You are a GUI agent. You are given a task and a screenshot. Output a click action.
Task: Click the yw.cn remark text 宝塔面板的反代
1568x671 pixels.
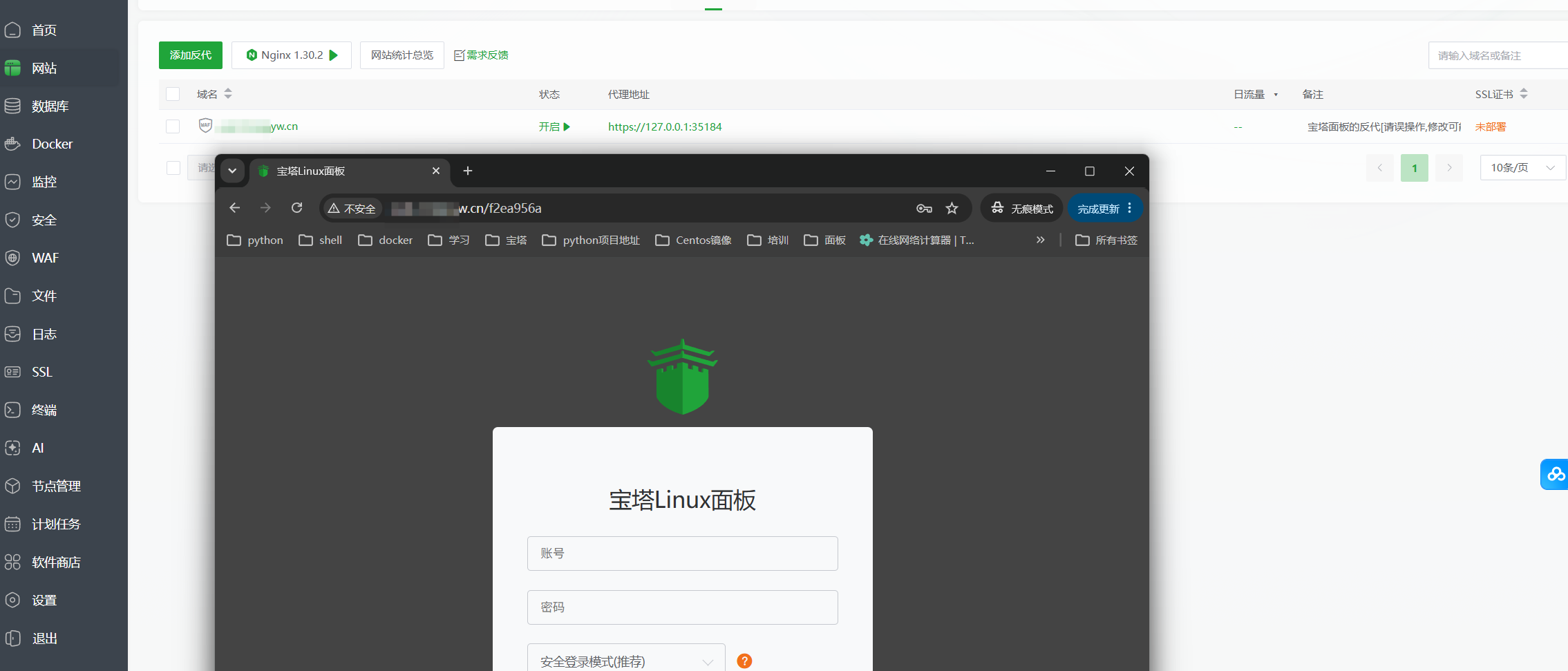pyautogui.click(x=1384, y=127)
